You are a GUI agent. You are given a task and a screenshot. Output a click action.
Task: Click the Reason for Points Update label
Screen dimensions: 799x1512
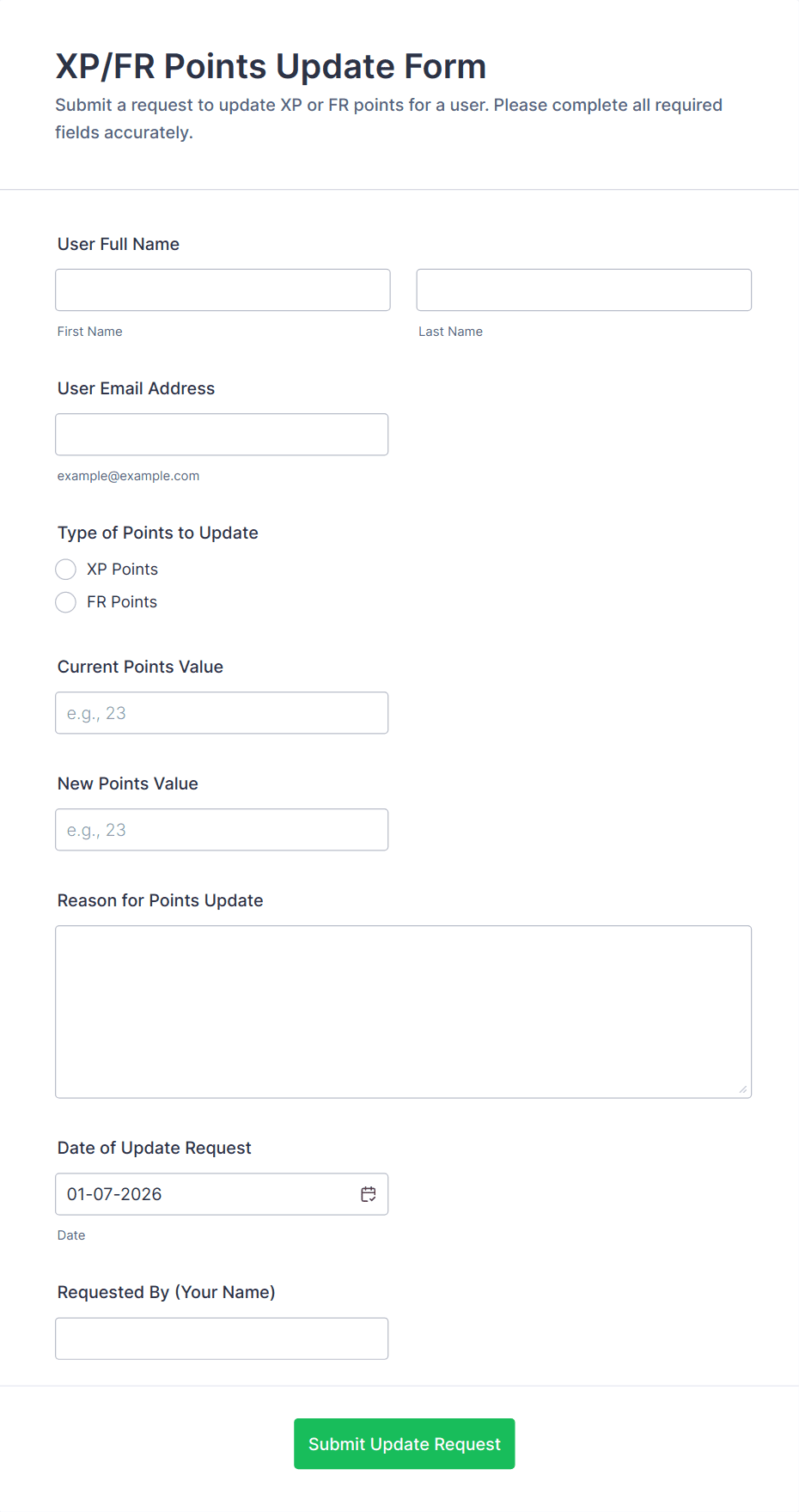click(x=161, y=900)
